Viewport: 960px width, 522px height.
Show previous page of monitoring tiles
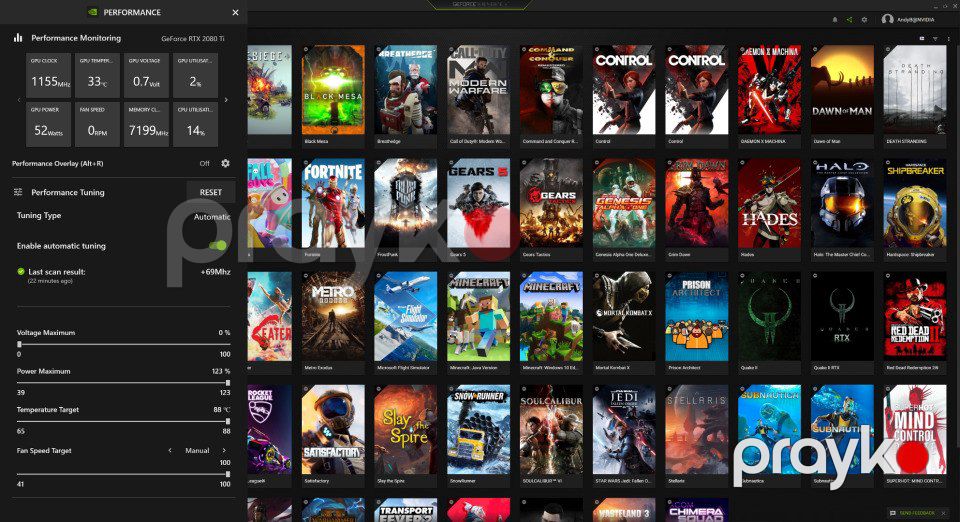pyautogui.click(x=19, y=100)
